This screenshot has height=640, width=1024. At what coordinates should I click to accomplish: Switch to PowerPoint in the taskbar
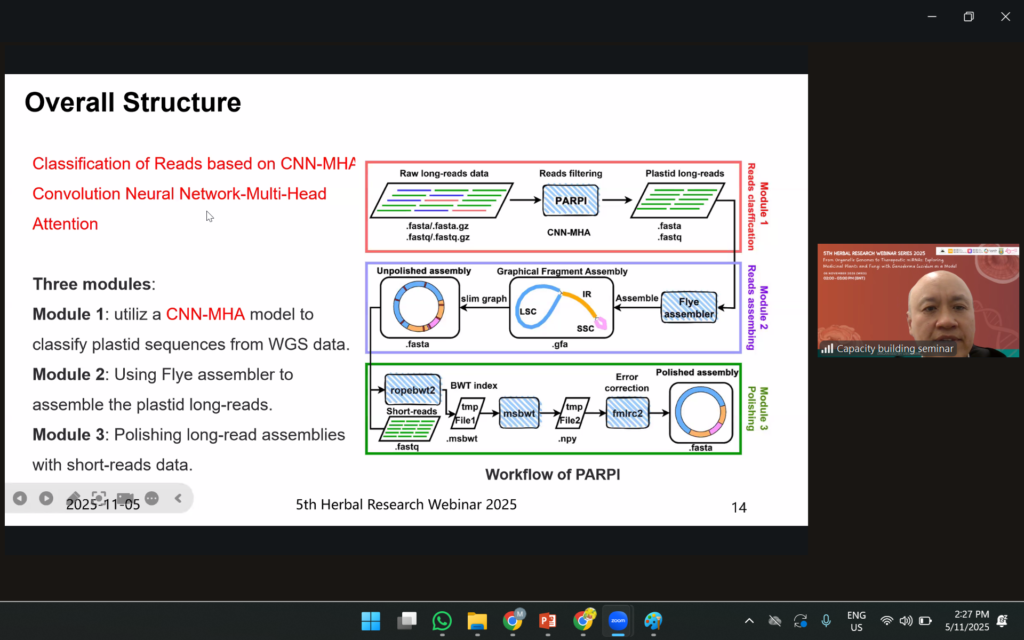point(547,621)
